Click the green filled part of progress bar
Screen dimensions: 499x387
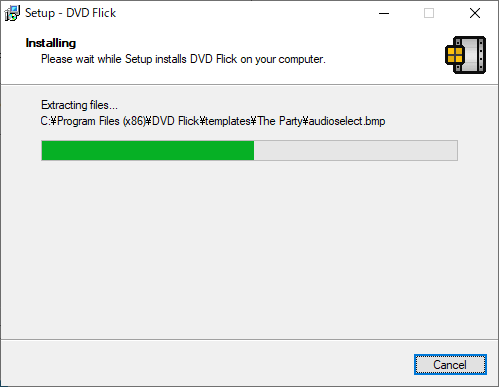148,151
